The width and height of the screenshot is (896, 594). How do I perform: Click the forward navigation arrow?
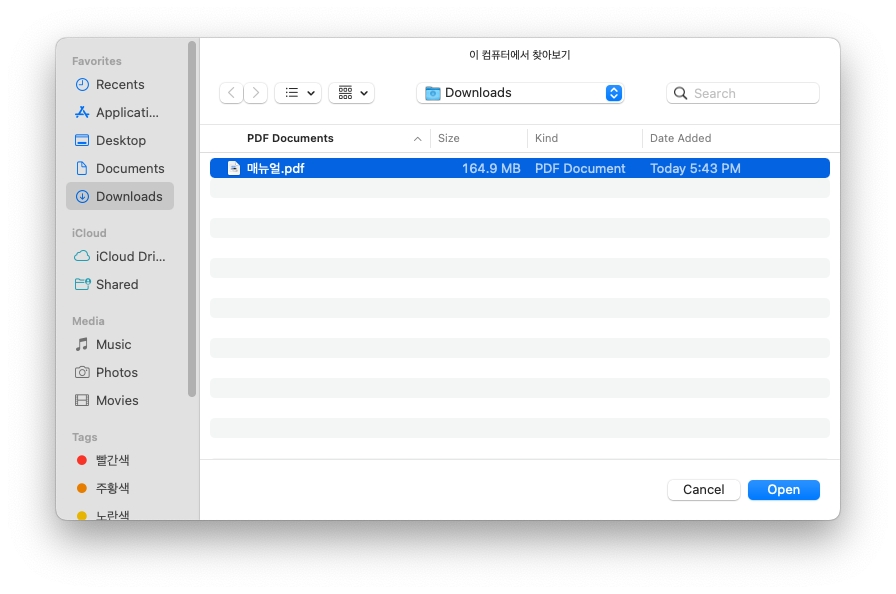pyautogui.click(x=256, y=93)
